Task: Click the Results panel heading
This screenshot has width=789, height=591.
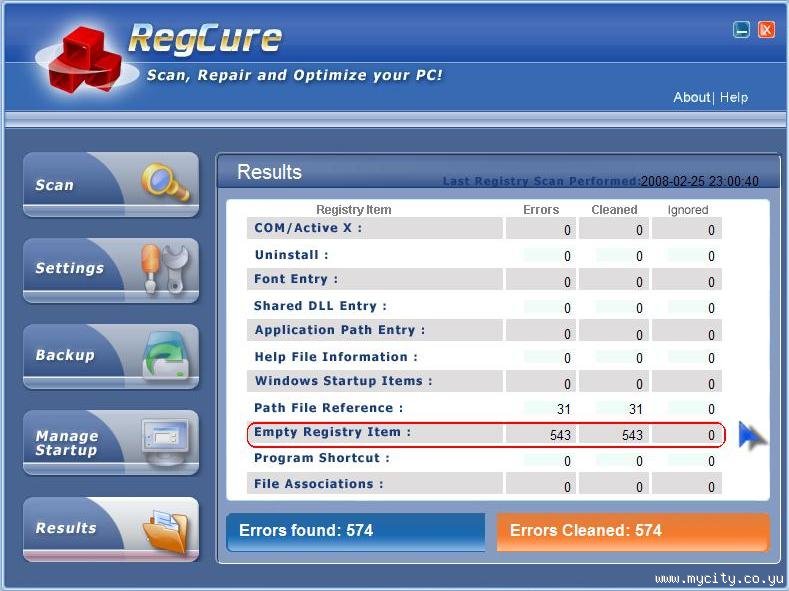Action: (x=269, y=172)
